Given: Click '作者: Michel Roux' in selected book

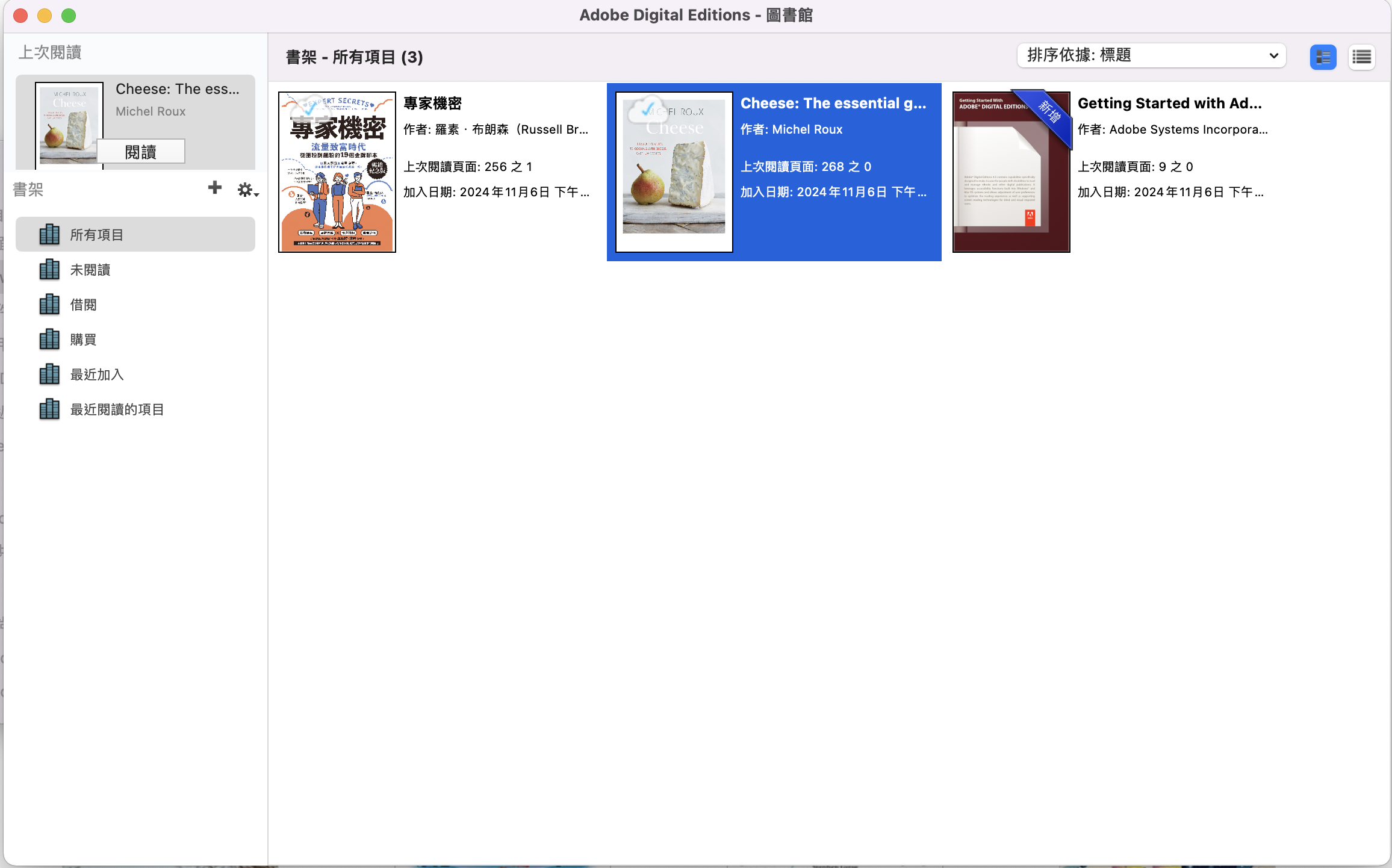Looking at the screenshot, I should coord(792,129).
